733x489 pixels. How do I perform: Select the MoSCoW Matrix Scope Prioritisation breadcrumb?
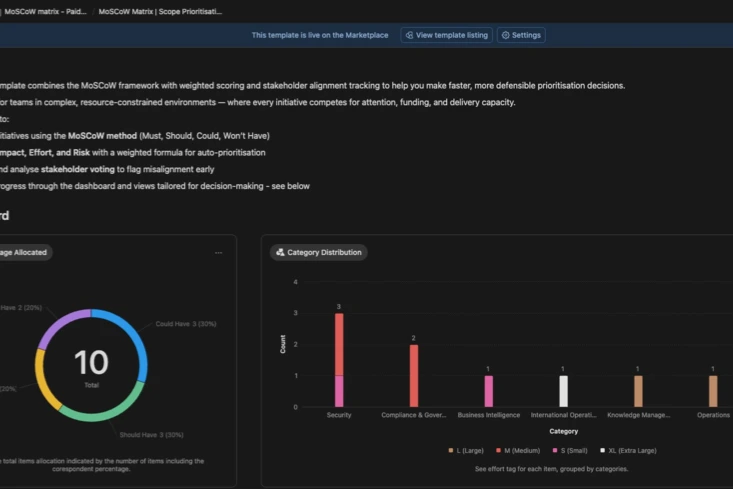pyautogui.click(x=160, y=11)
